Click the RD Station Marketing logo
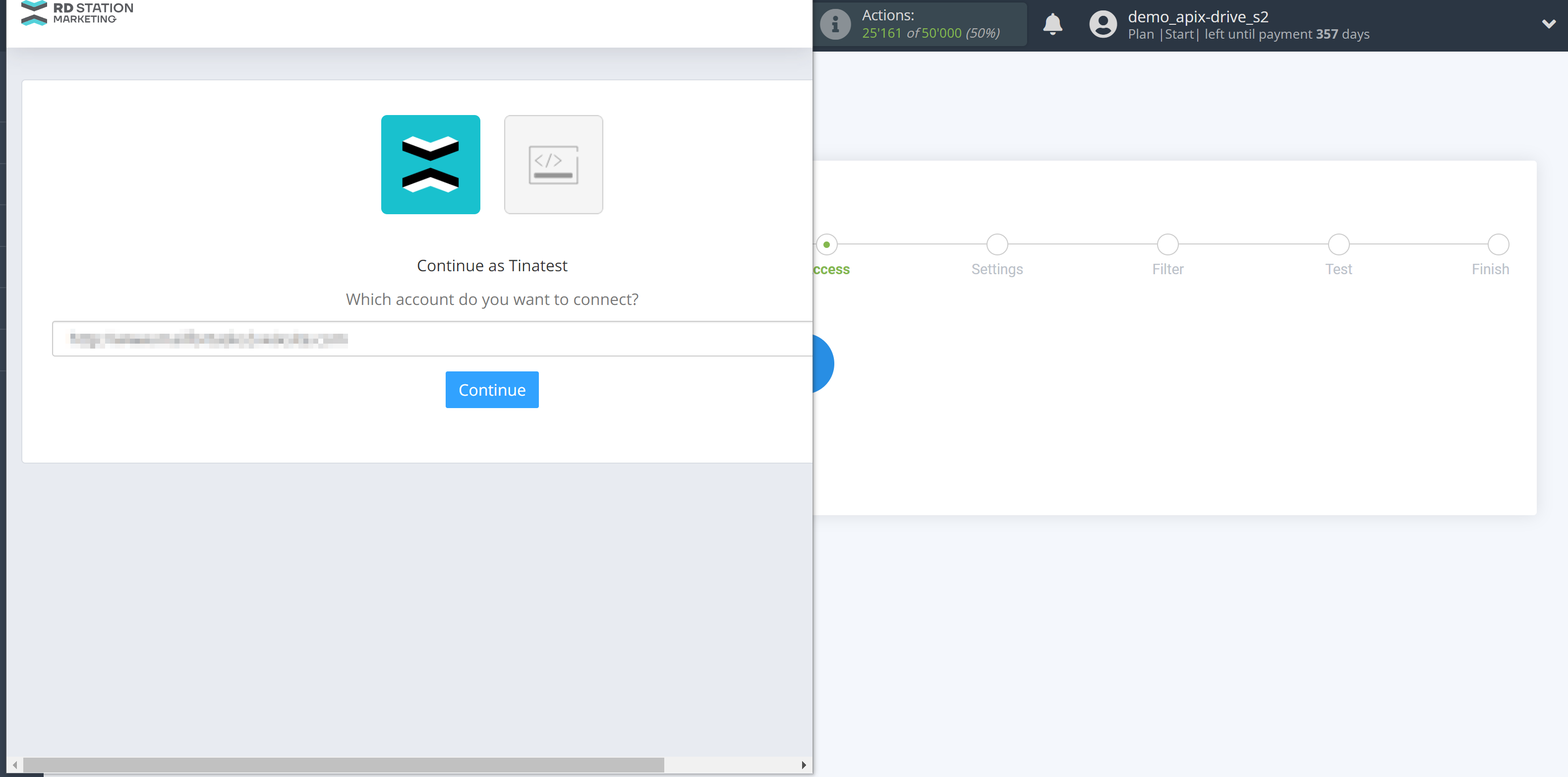 tap(77, 13)
